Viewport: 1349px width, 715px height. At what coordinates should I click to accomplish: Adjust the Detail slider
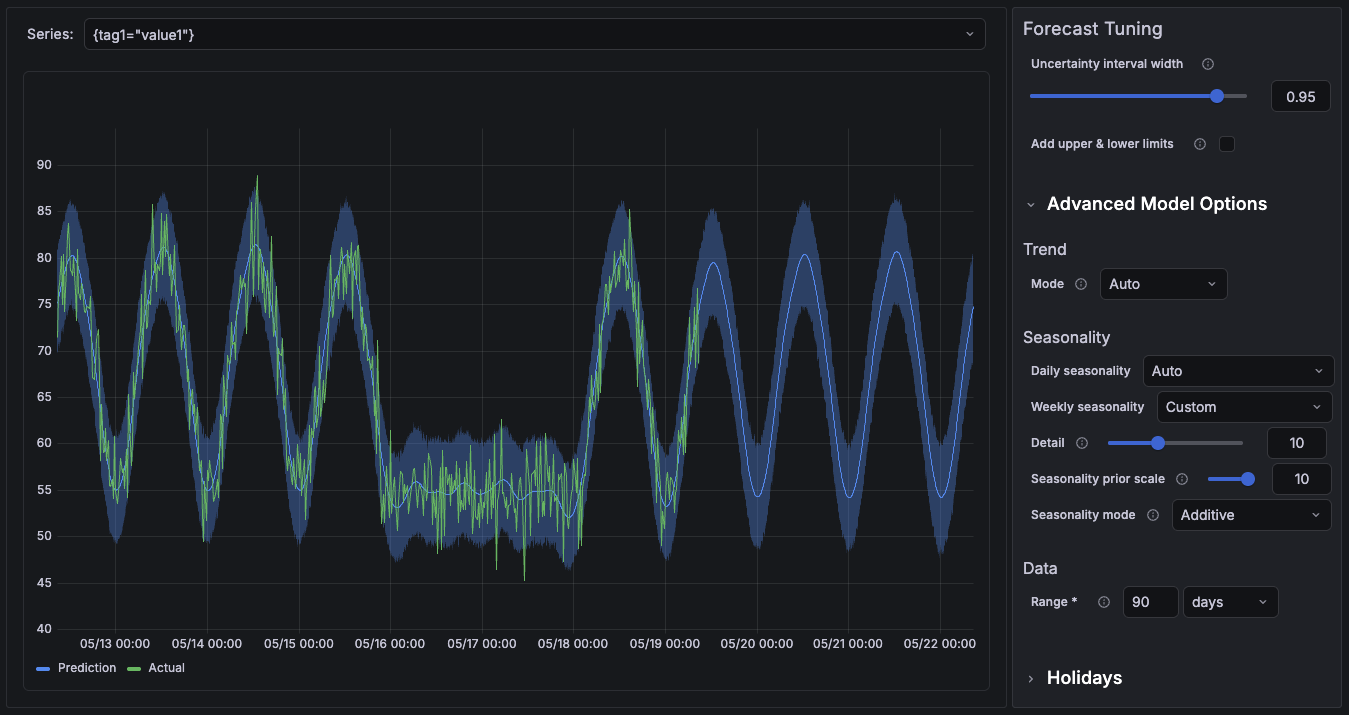click(1175, 442)
